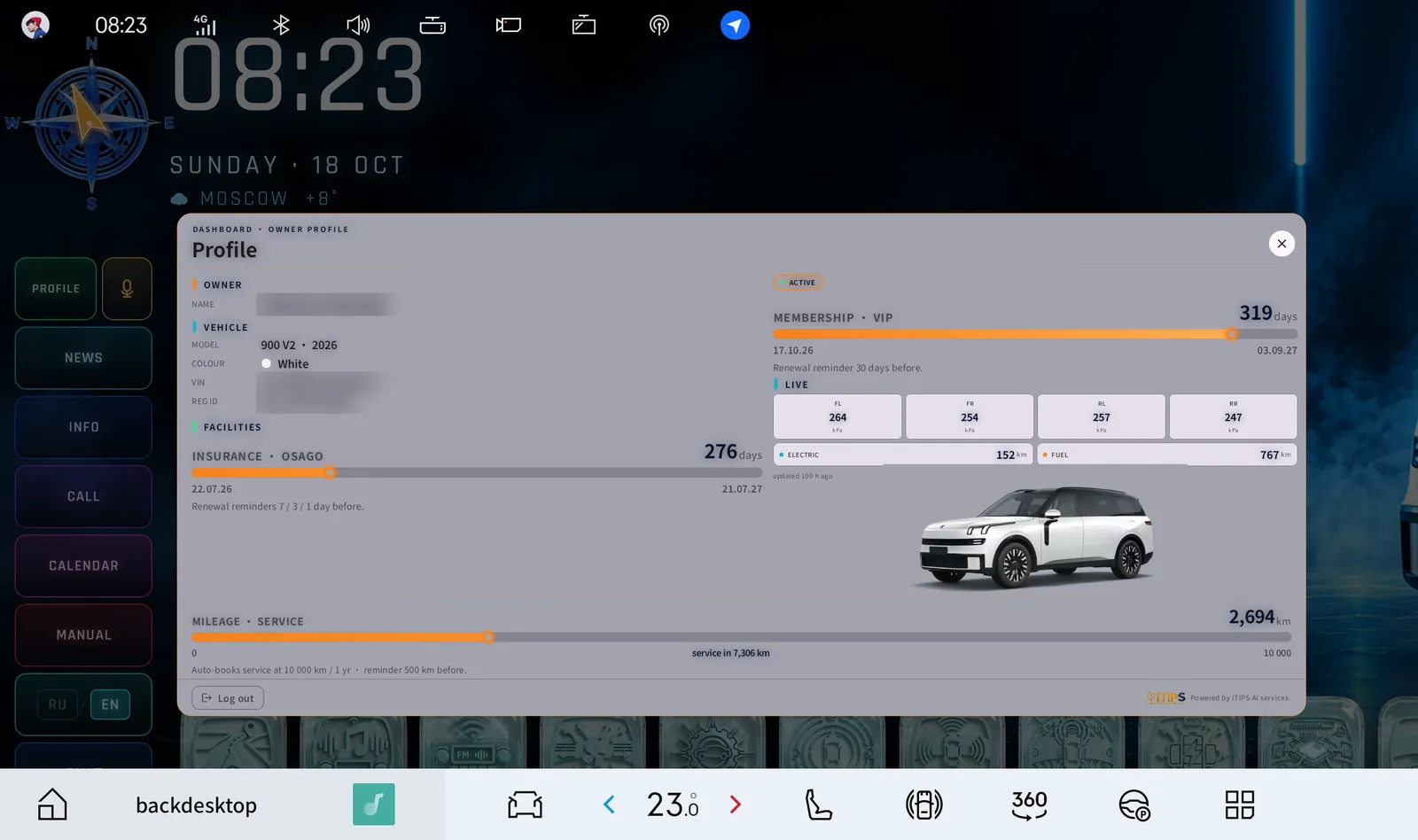Viewport: 1418px width, 840px height.
Task: Open the CALL sidebar item
Action: pos(83,496)
